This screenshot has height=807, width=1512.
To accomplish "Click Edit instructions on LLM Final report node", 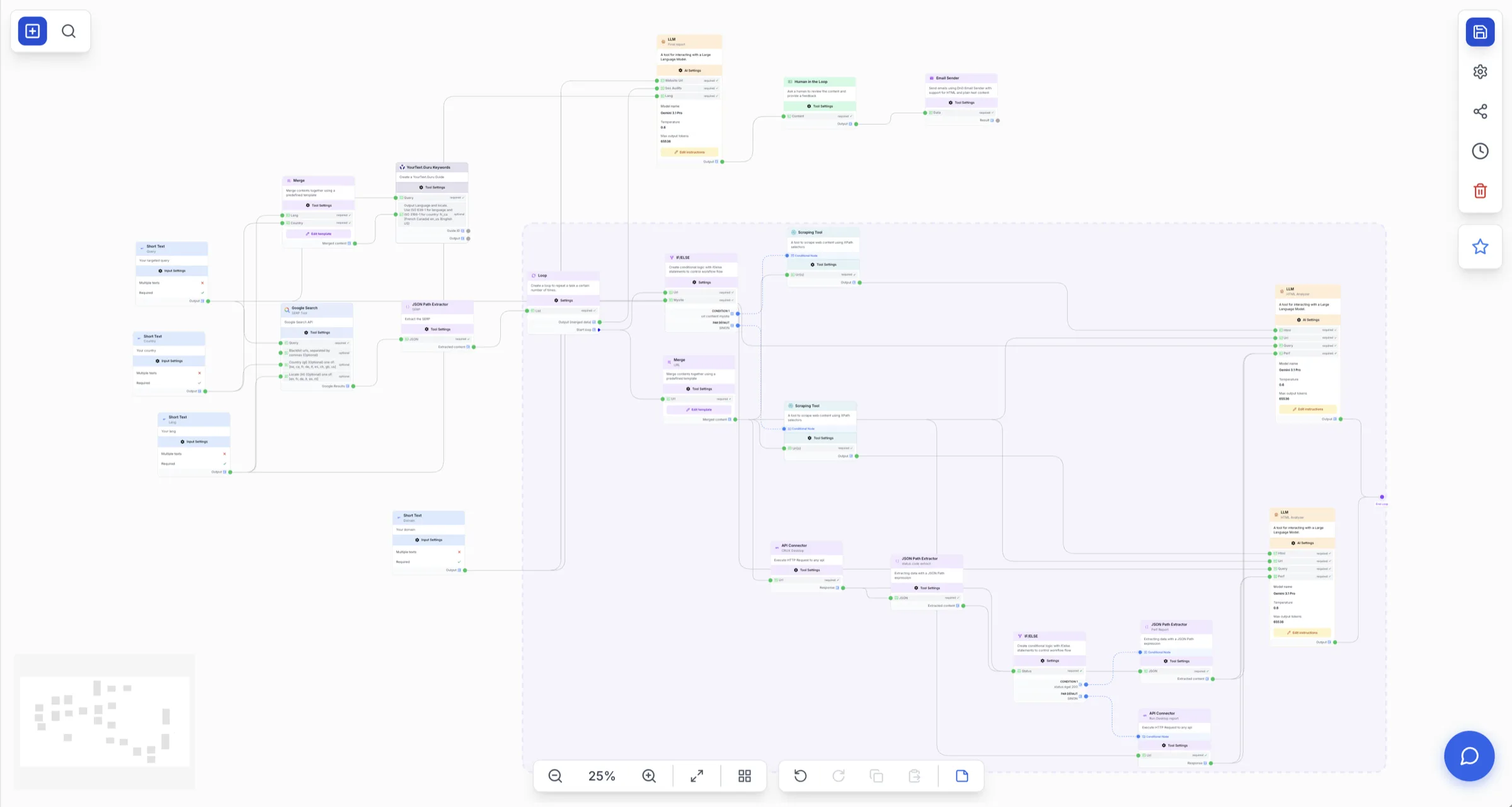I will [x=689, y=152].
